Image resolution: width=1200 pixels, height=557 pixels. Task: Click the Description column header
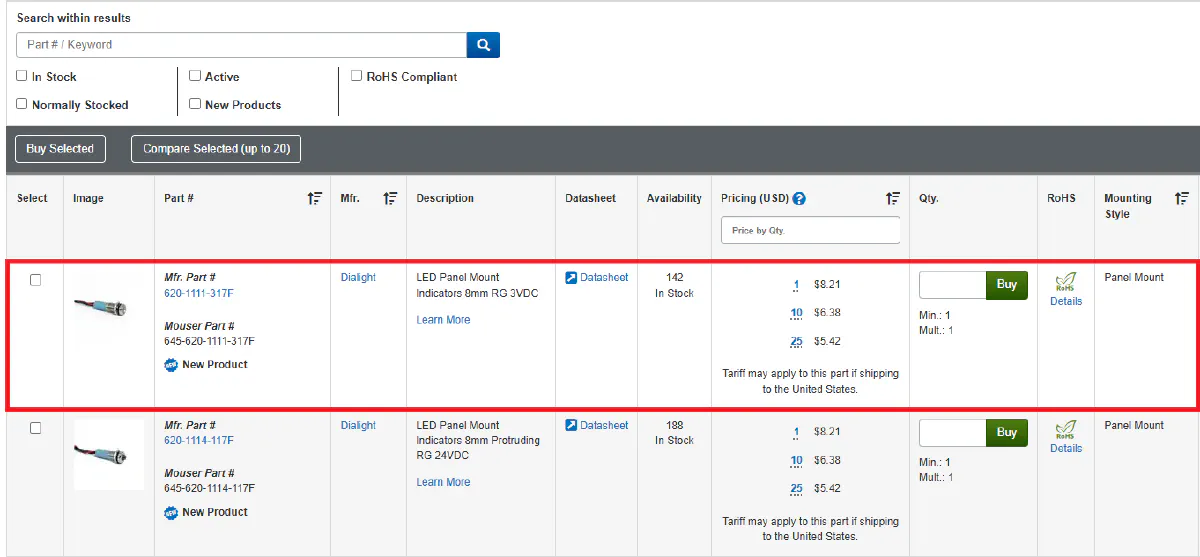point(445,198)
